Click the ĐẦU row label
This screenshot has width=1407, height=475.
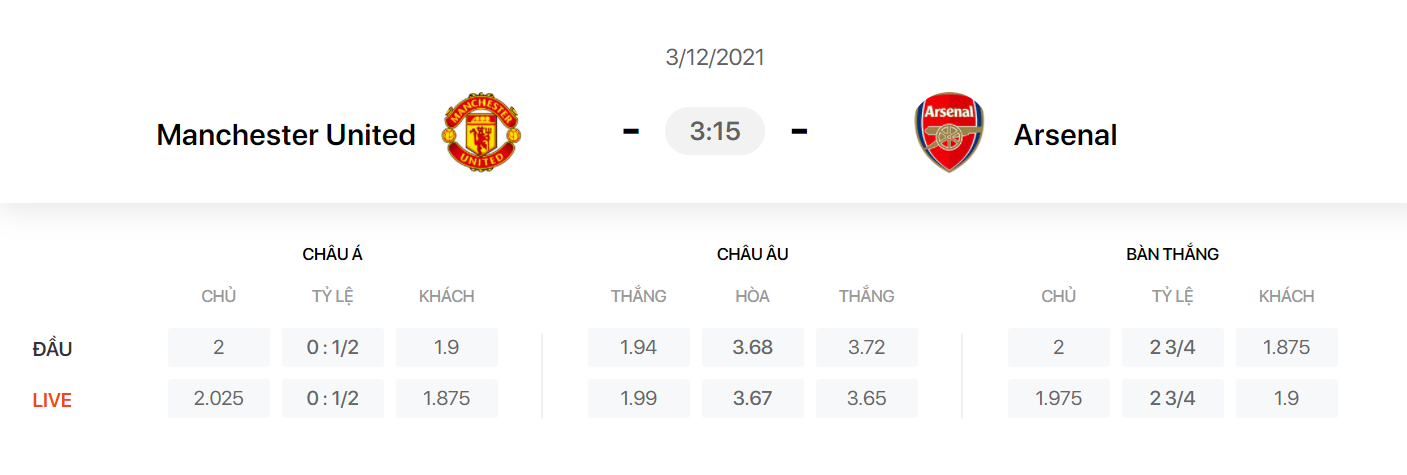coord(52,349)
